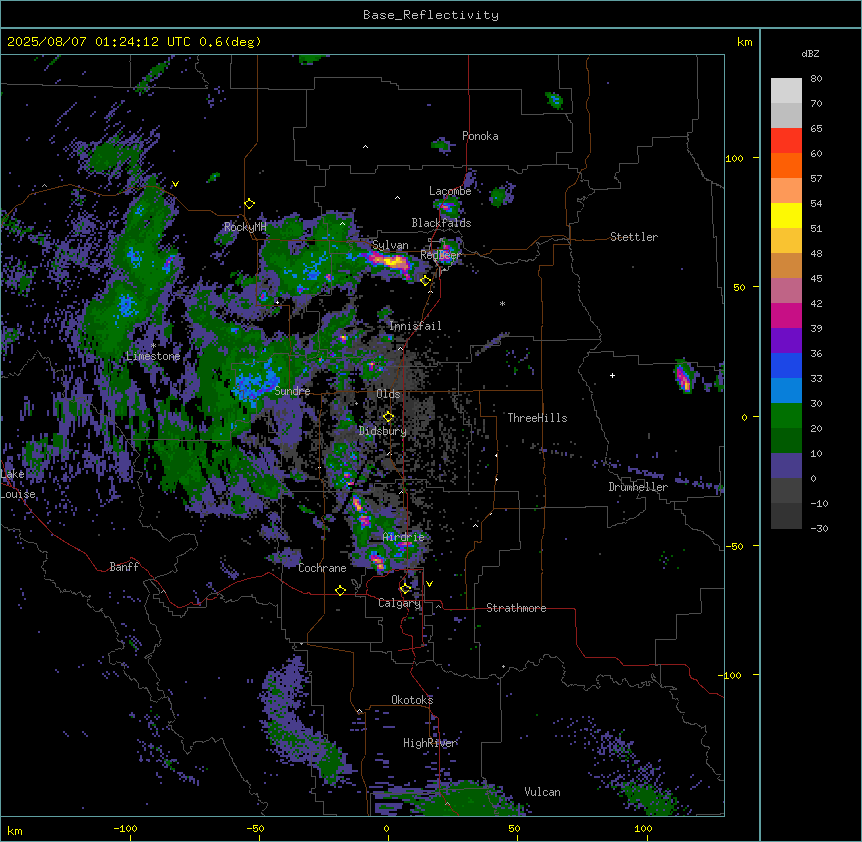Click the Limestone label
862x842 pixels.
click(x=153, y=356)
